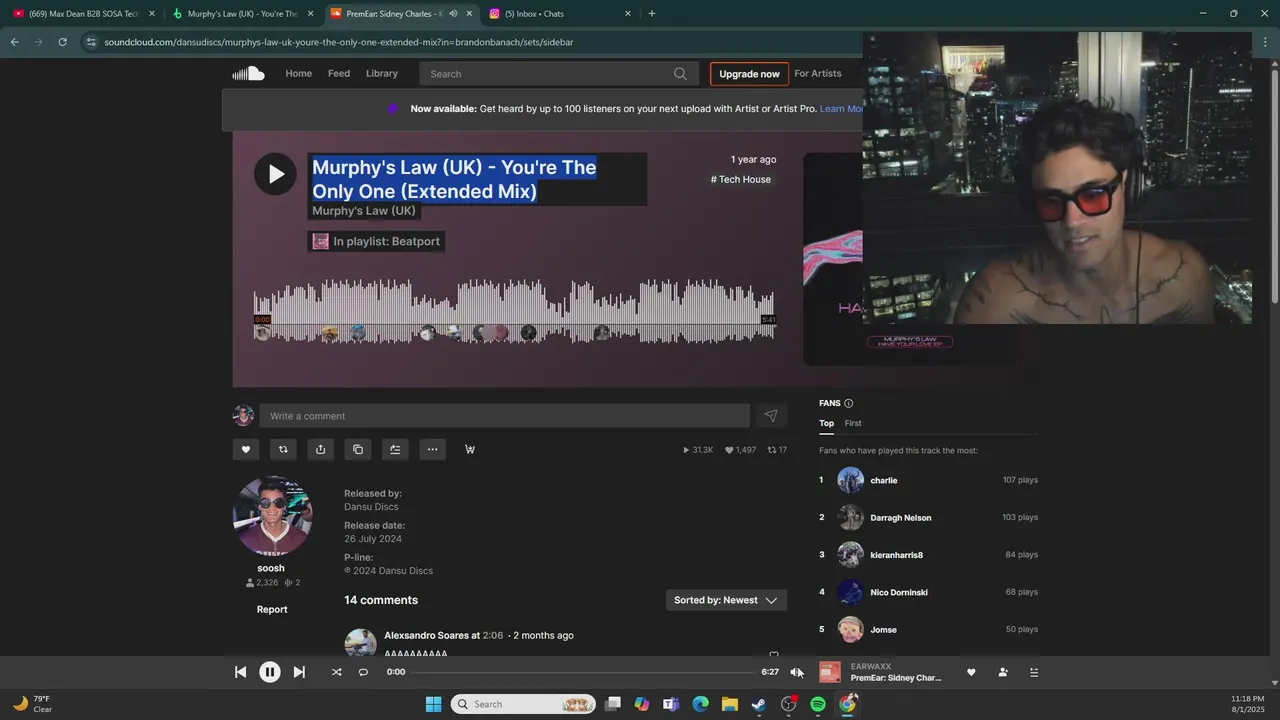Open the Tech House tag
Viewport: 1280px width, 720px height.
[x=741, y=179]
